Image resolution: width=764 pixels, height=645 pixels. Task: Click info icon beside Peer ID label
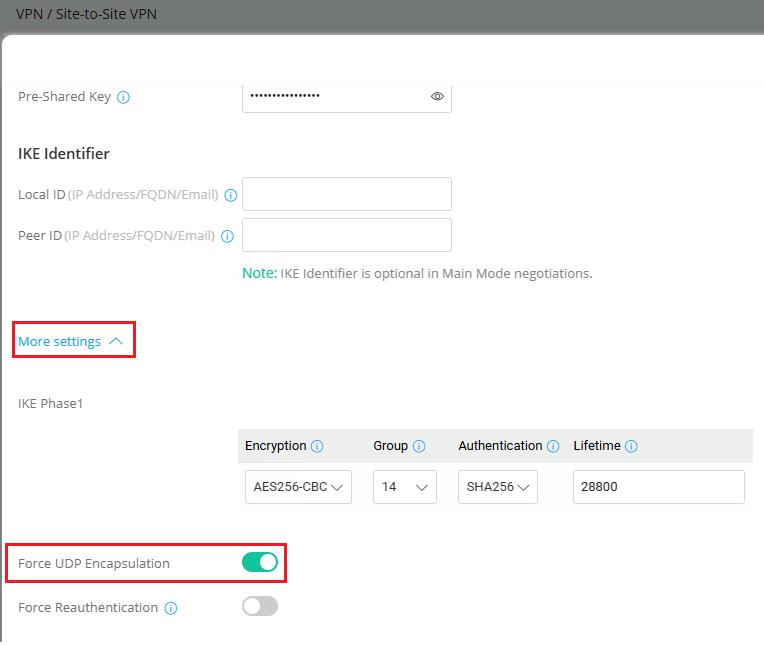point(227,236)
